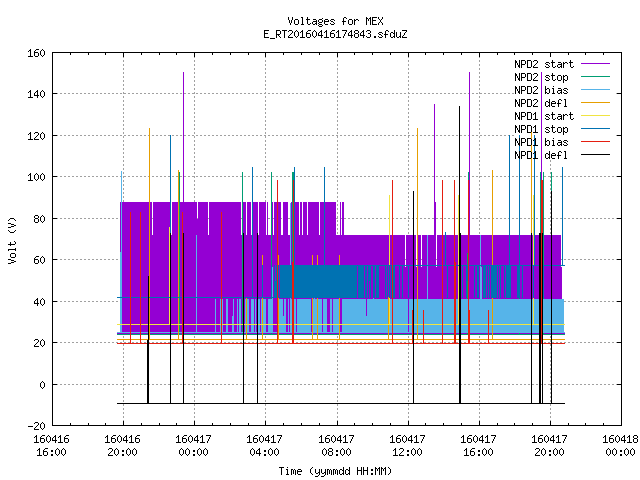Click the red NPD1 bias legend line
Viewport: 640px width, 480px height.
pos(595,142)
